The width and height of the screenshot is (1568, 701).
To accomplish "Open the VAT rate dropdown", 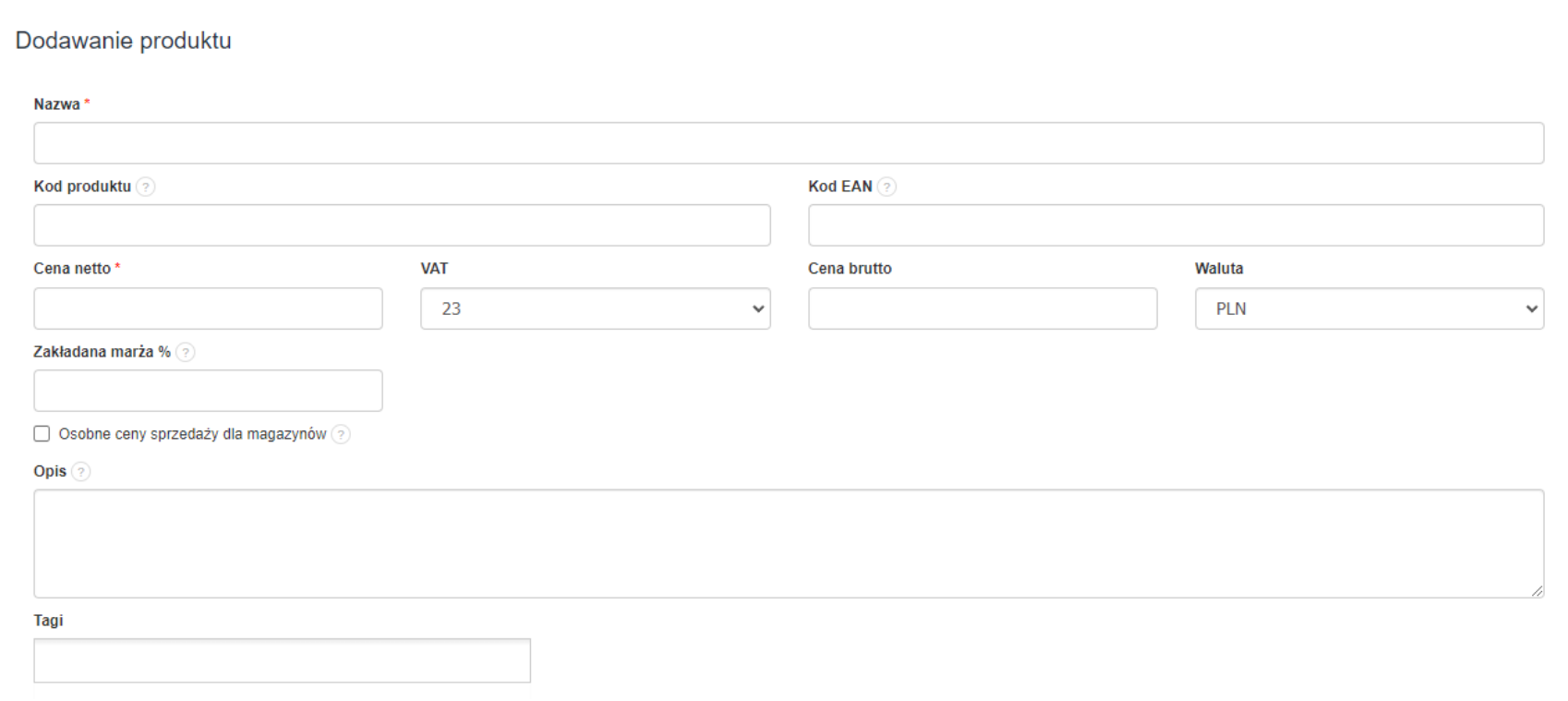I will (595, 308).
